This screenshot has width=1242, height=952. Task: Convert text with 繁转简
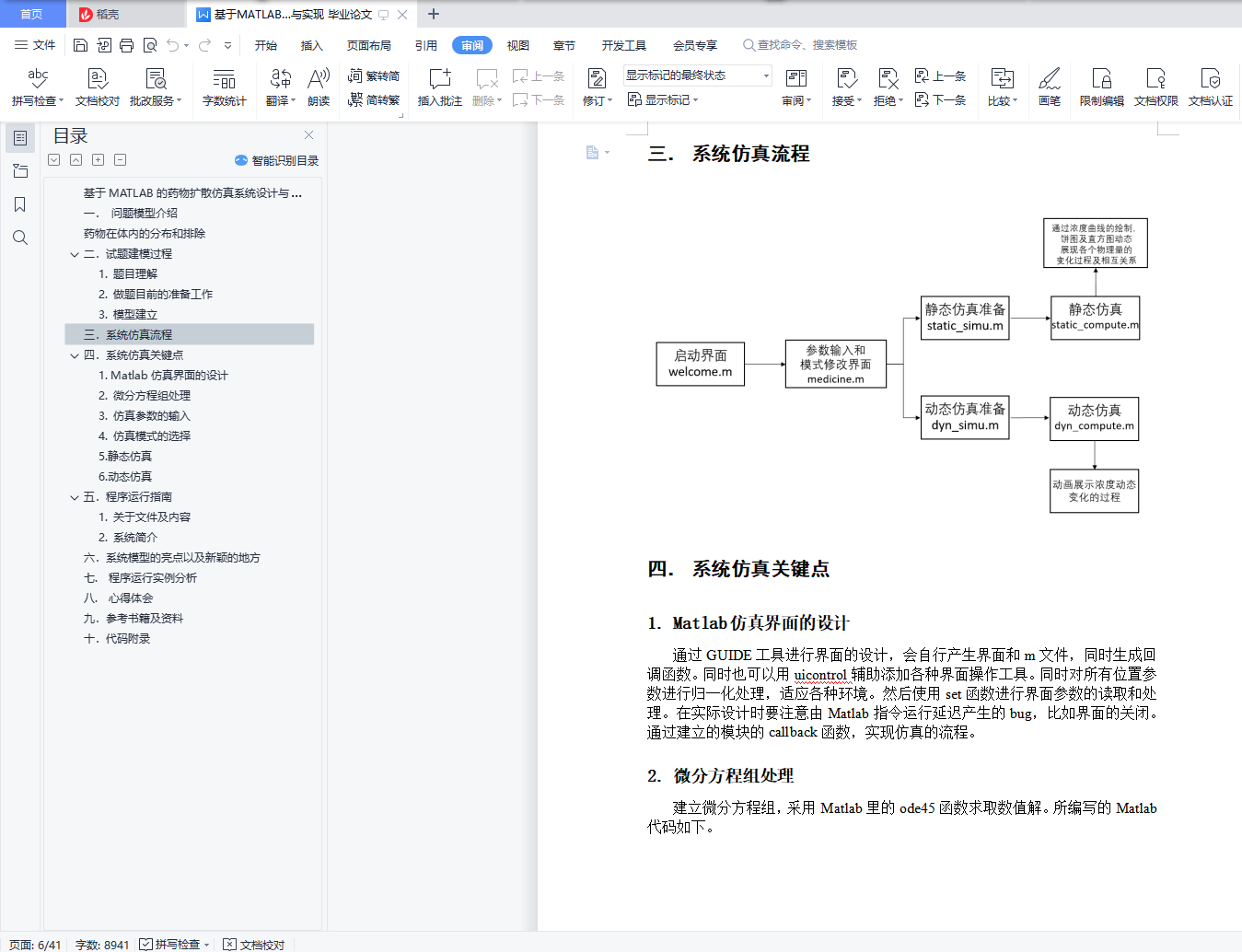(374, 75)
